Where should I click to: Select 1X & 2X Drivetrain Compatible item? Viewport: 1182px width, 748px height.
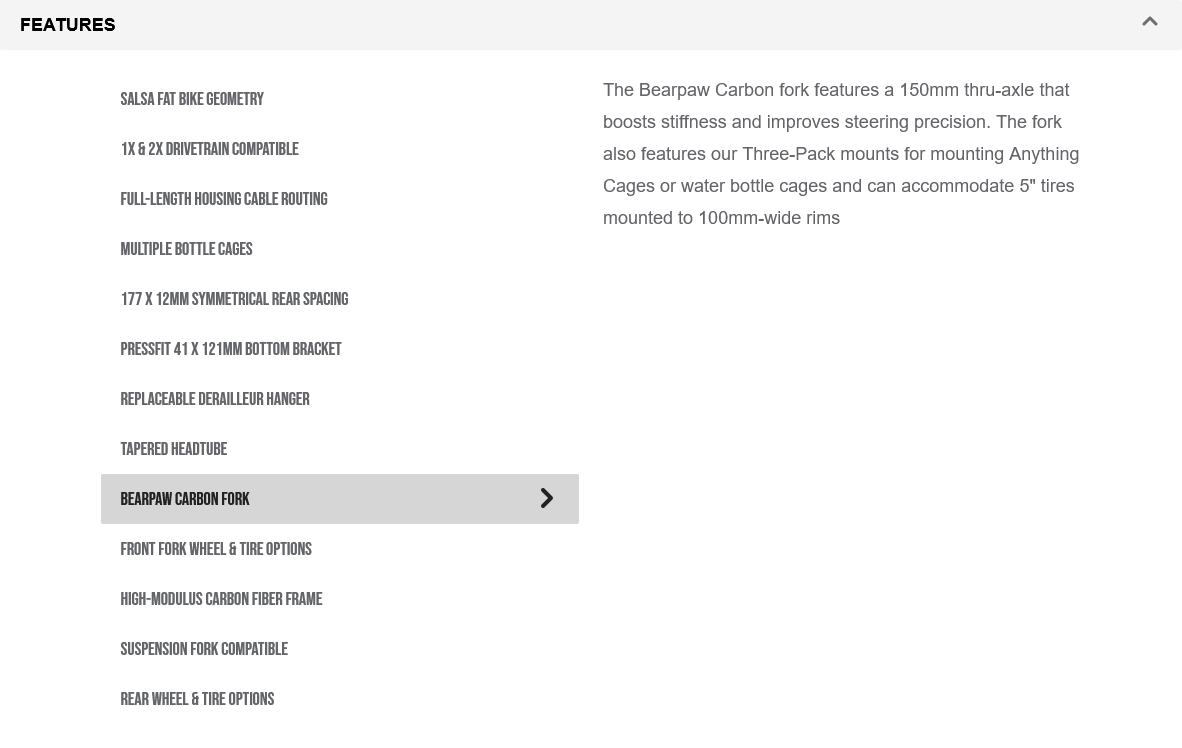(x=340, y=149)
